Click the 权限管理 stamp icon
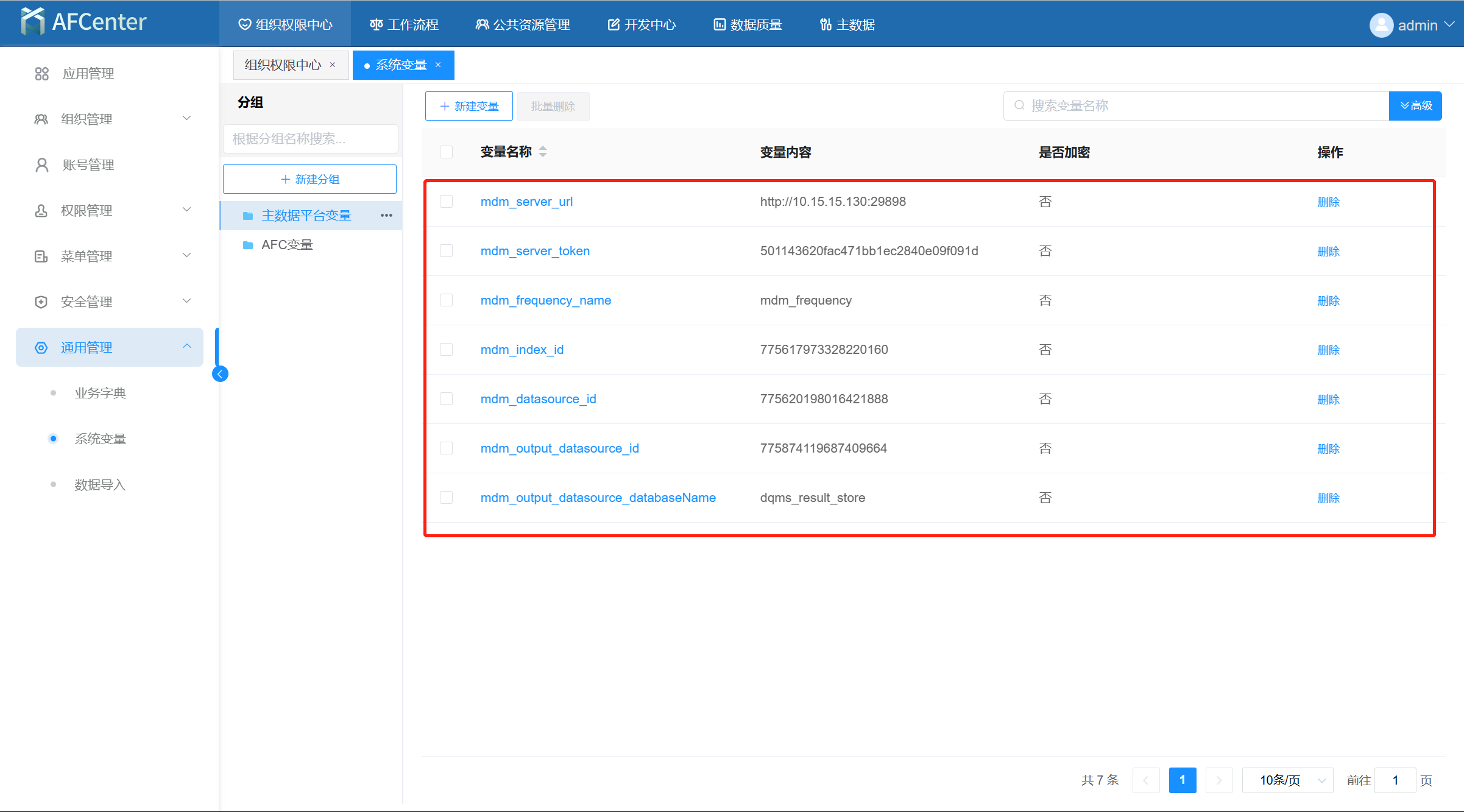This screenshot has width=1464, height=812. pyautogui.click(x=41, y=211)
